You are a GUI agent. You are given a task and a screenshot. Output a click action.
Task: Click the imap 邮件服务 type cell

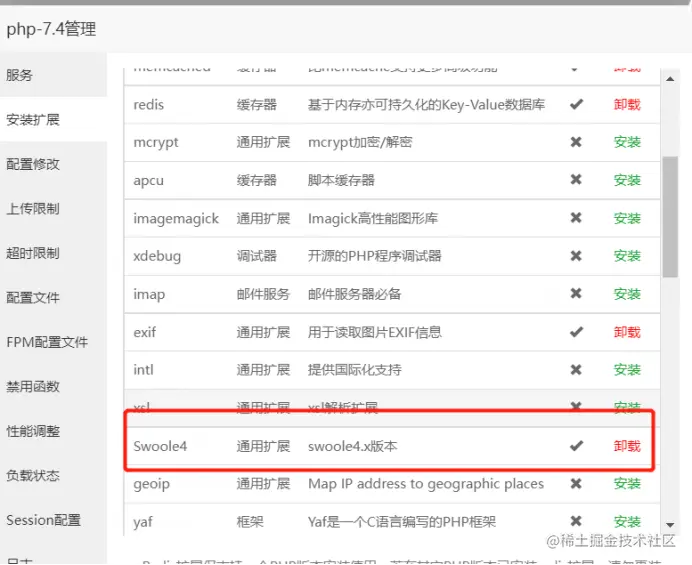pyautogui.click(x=263, y=294)
